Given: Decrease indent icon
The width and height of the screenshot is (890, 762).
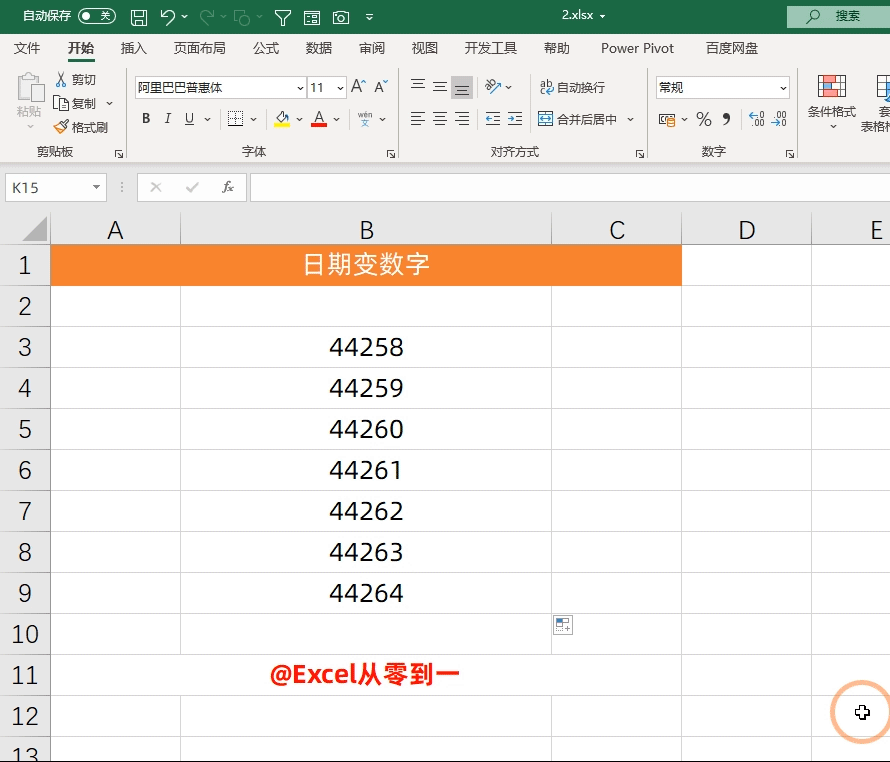Looking at the screenshot, I should coord(493,119).
